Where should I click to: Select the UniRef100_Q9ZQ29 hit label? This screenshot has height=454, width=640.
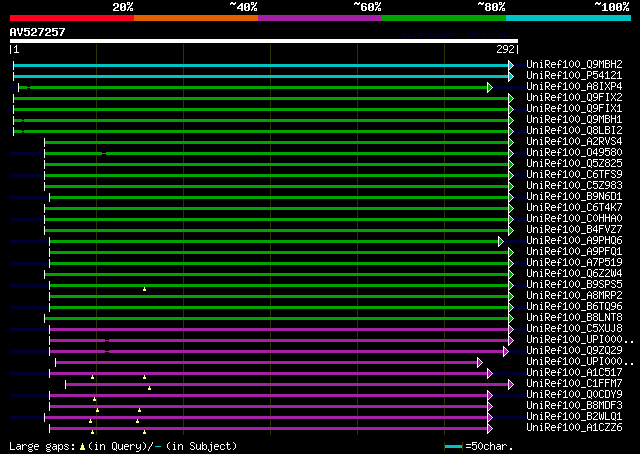pyautogui.click(x=574, y=351)
